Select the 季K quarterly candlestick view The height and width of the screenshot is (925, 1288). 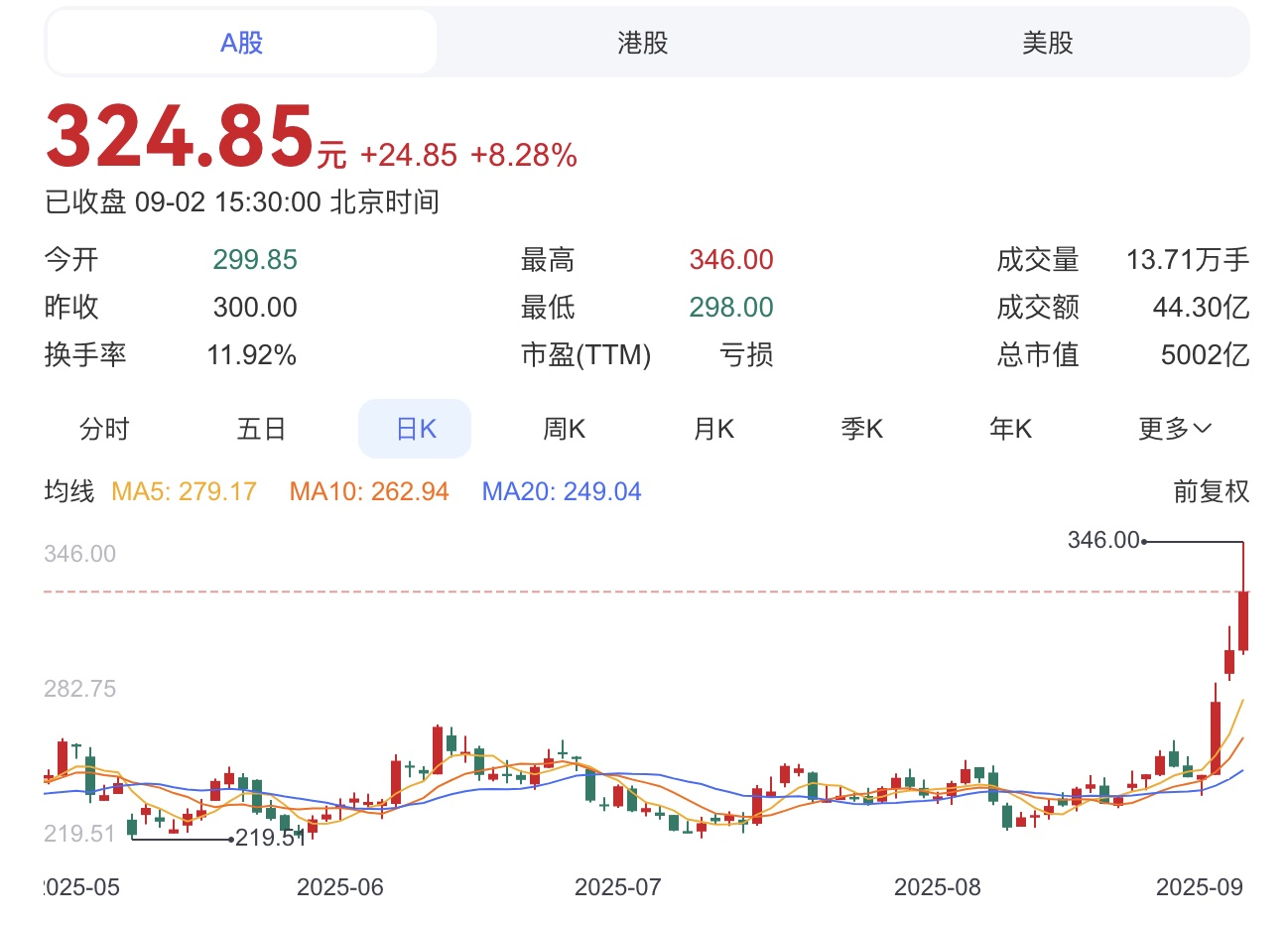(861, 429)
